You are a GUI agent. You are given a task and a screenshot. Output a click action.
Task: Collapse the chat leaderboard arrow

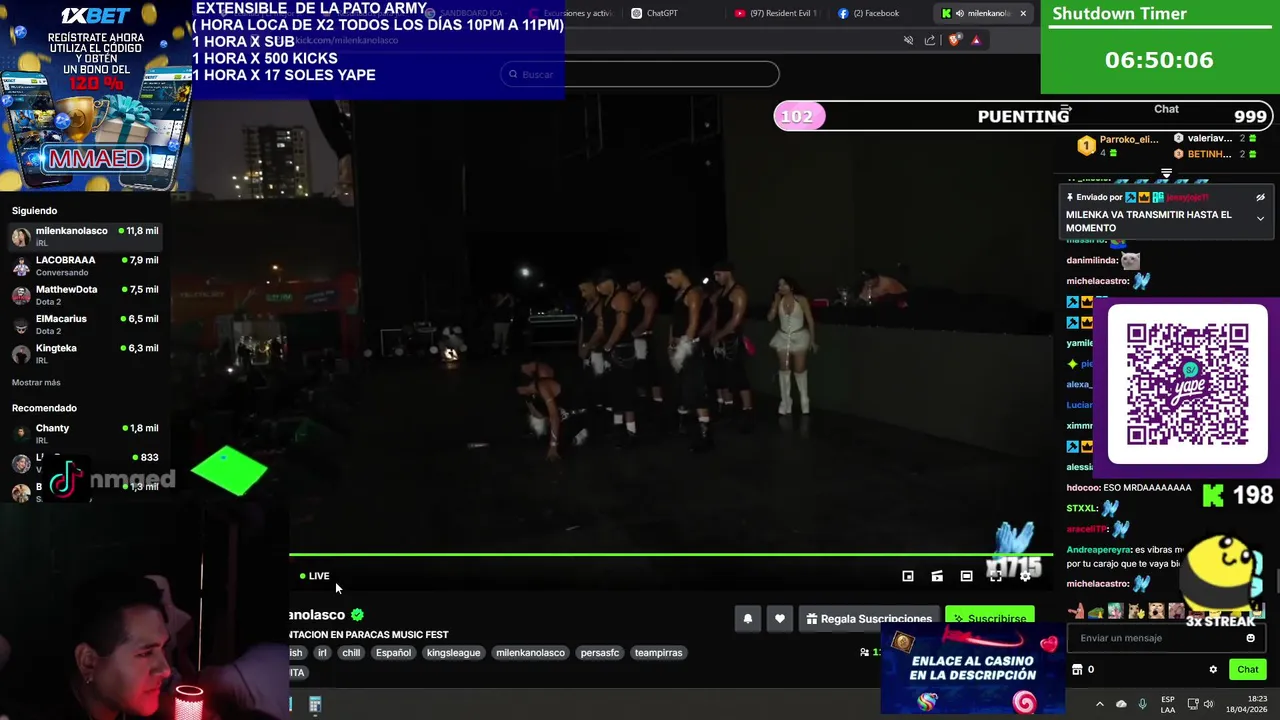pyautogui.click(x=1166, y=173)
